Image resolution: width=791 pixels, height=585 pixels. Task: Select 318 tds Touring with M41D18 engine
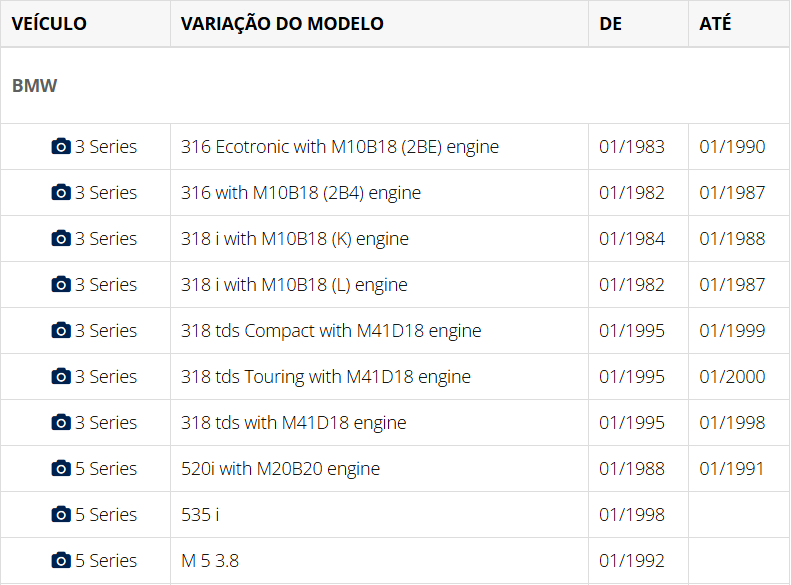[326, 377]
